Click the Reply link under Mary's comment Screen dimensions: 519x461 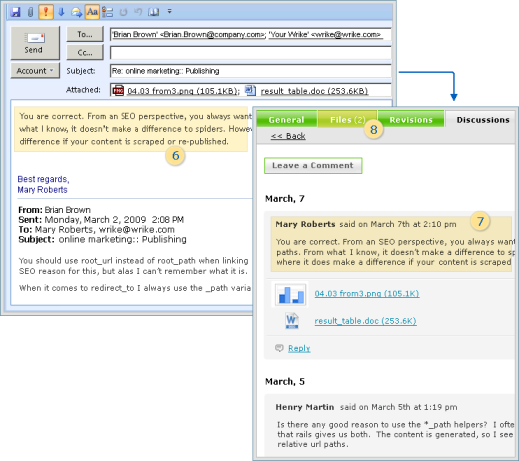(x=299, y=348)
